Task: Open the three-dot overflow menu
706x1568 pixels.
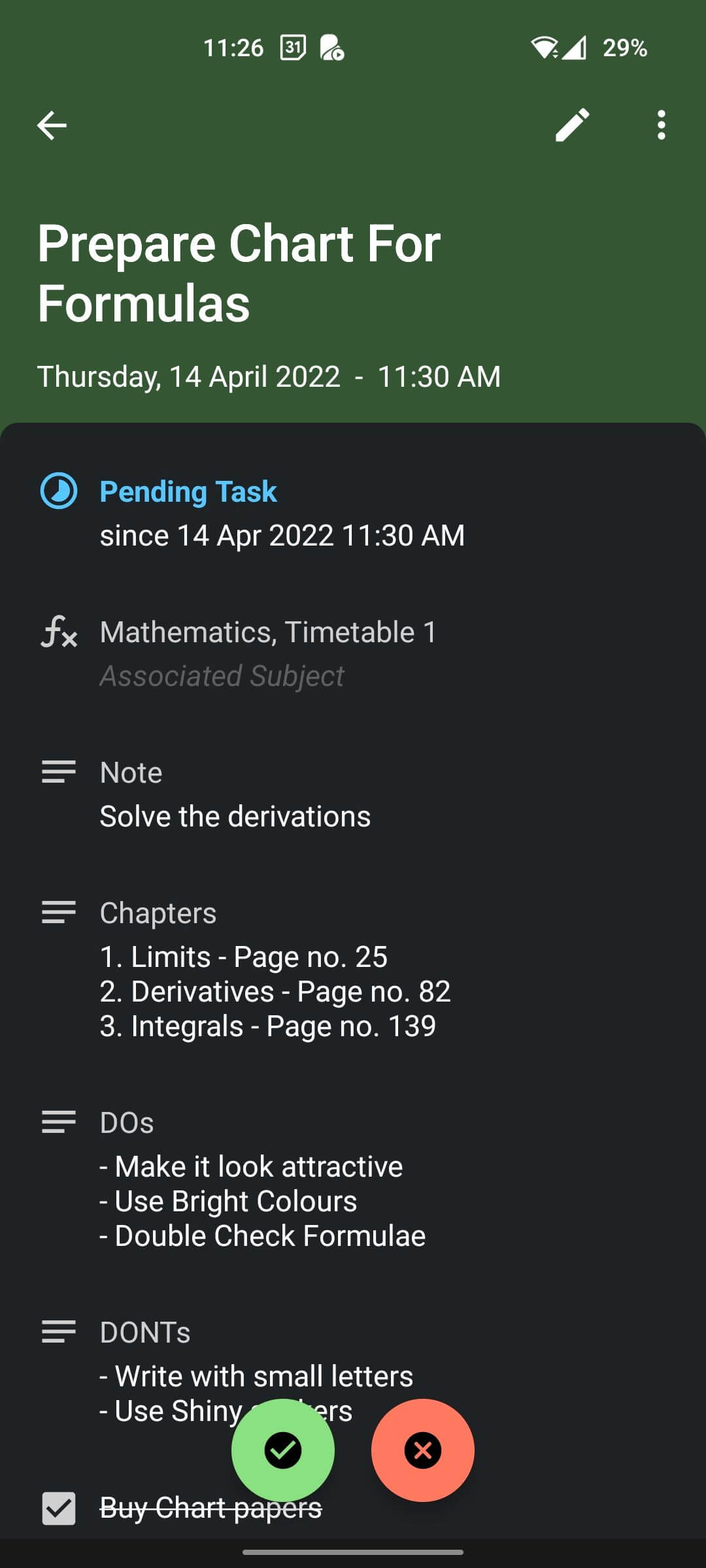Action: pyautogui.click(x=662, y=125)
